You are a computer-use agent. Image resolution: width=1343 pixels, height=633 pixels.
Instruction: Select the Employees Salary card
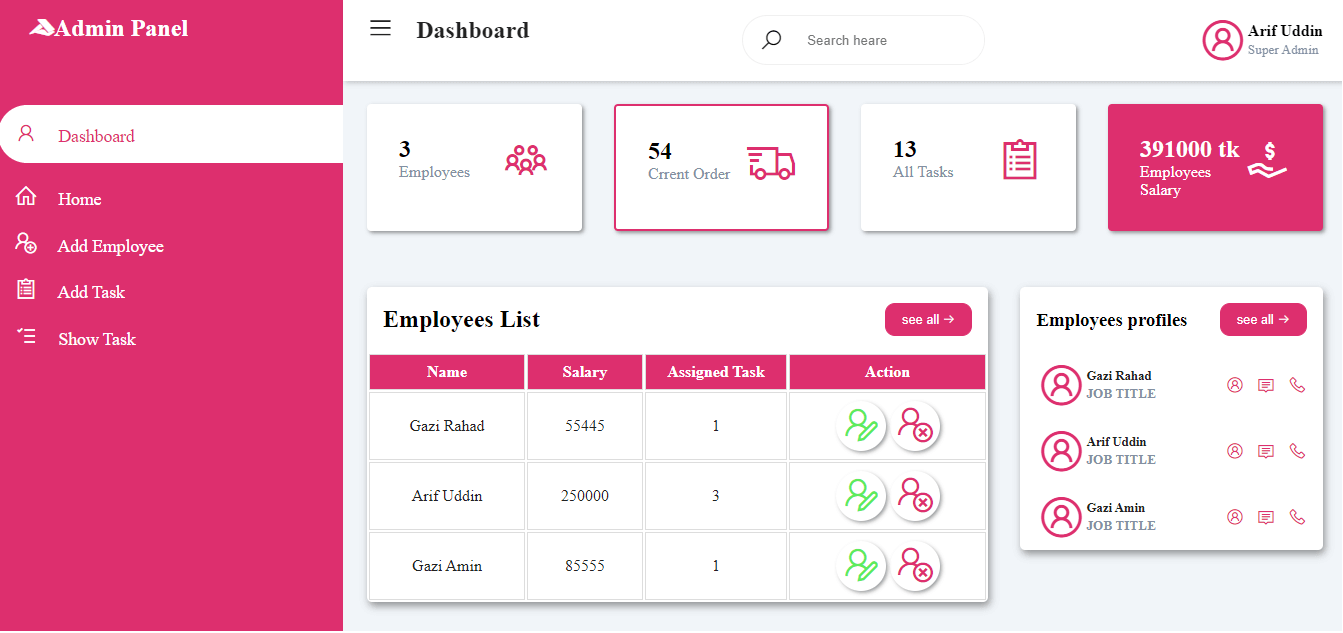click(x=1215, y=167)
